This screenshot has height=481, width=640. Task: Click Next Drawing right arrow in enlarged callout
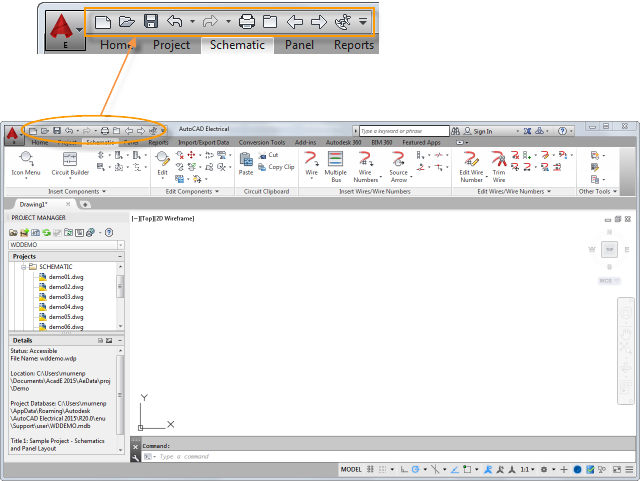click(319, 22)
